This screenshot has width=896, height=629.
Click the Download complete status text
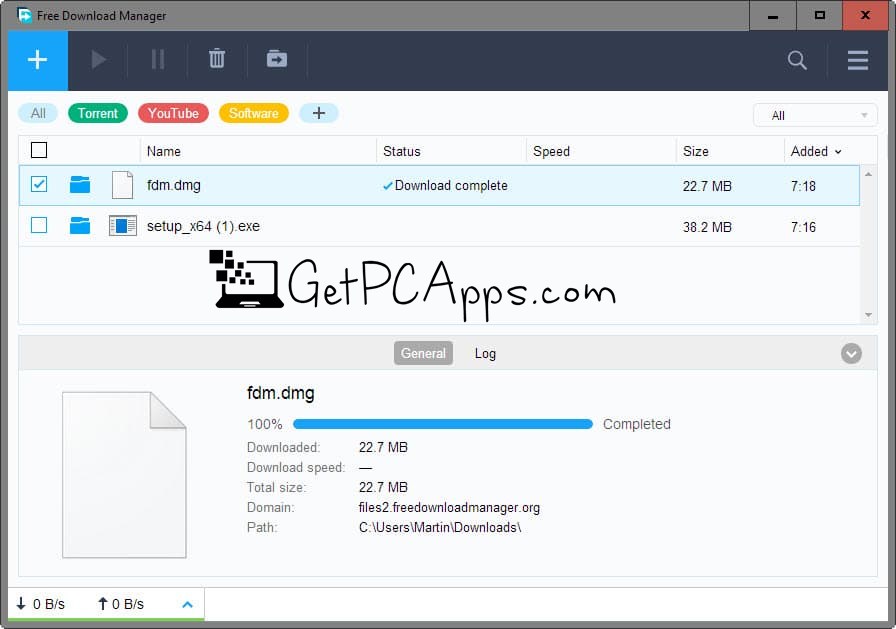(x=451, y=186)
